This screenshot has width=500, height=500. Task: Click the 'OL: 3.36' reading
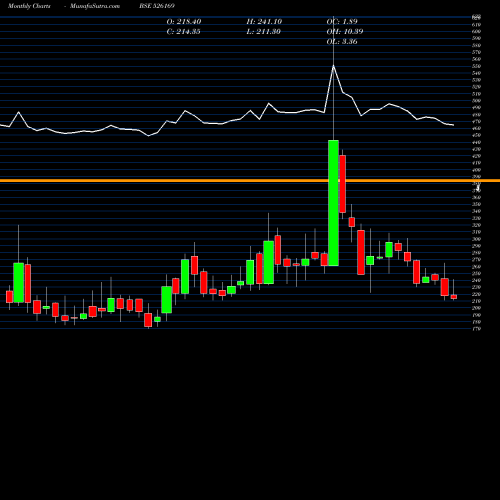tap(342, 42)
